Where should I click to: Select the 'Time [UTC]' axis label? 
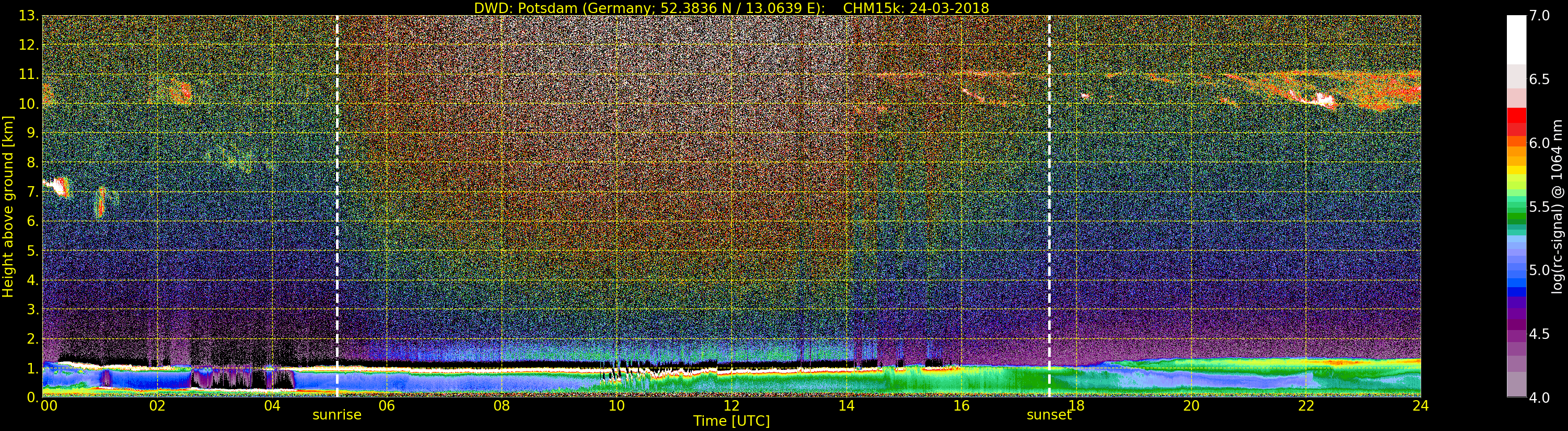731,421
